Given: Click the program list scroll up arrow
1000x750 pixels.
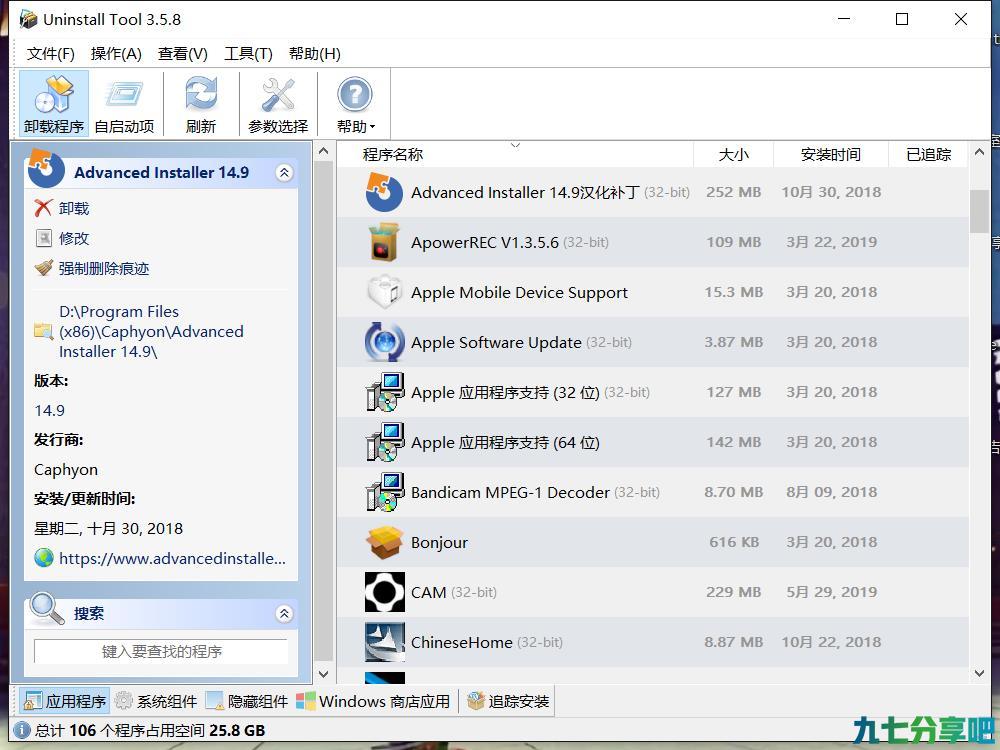Looking at the screenshot, I should click(x=980, y=152).
